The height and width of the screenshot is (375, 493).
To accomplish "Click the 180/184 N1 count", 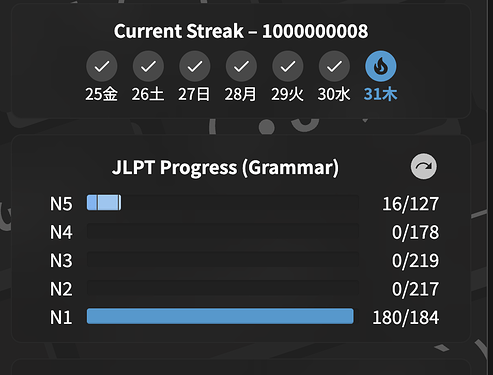I will click(406, 317).
